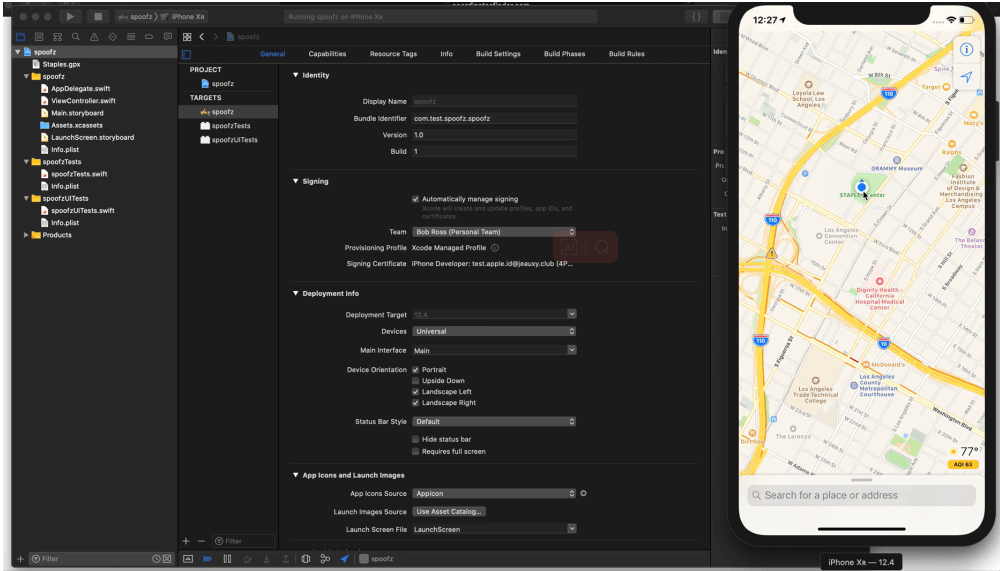Enable Requires full screen
The height and width of the screenshot is (571, 1000).
pyautogui.click(x=415, y=451)
